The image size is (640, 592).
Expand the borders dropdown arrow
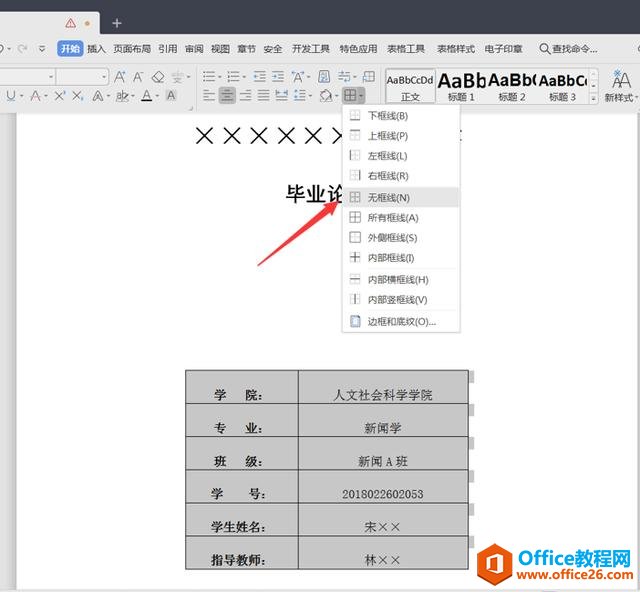coord(361,96)
